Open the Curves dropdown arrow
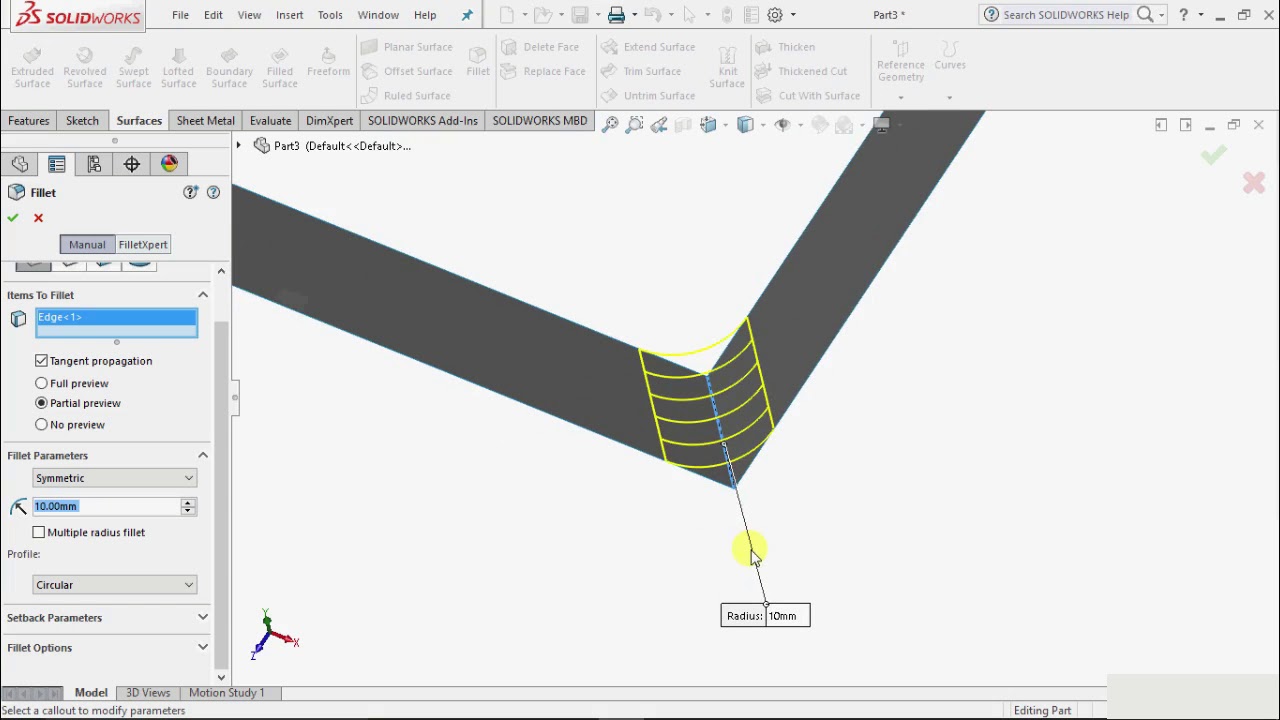Image resolution: width=1280 pixels, height=720 pixels. coord(949,97)
